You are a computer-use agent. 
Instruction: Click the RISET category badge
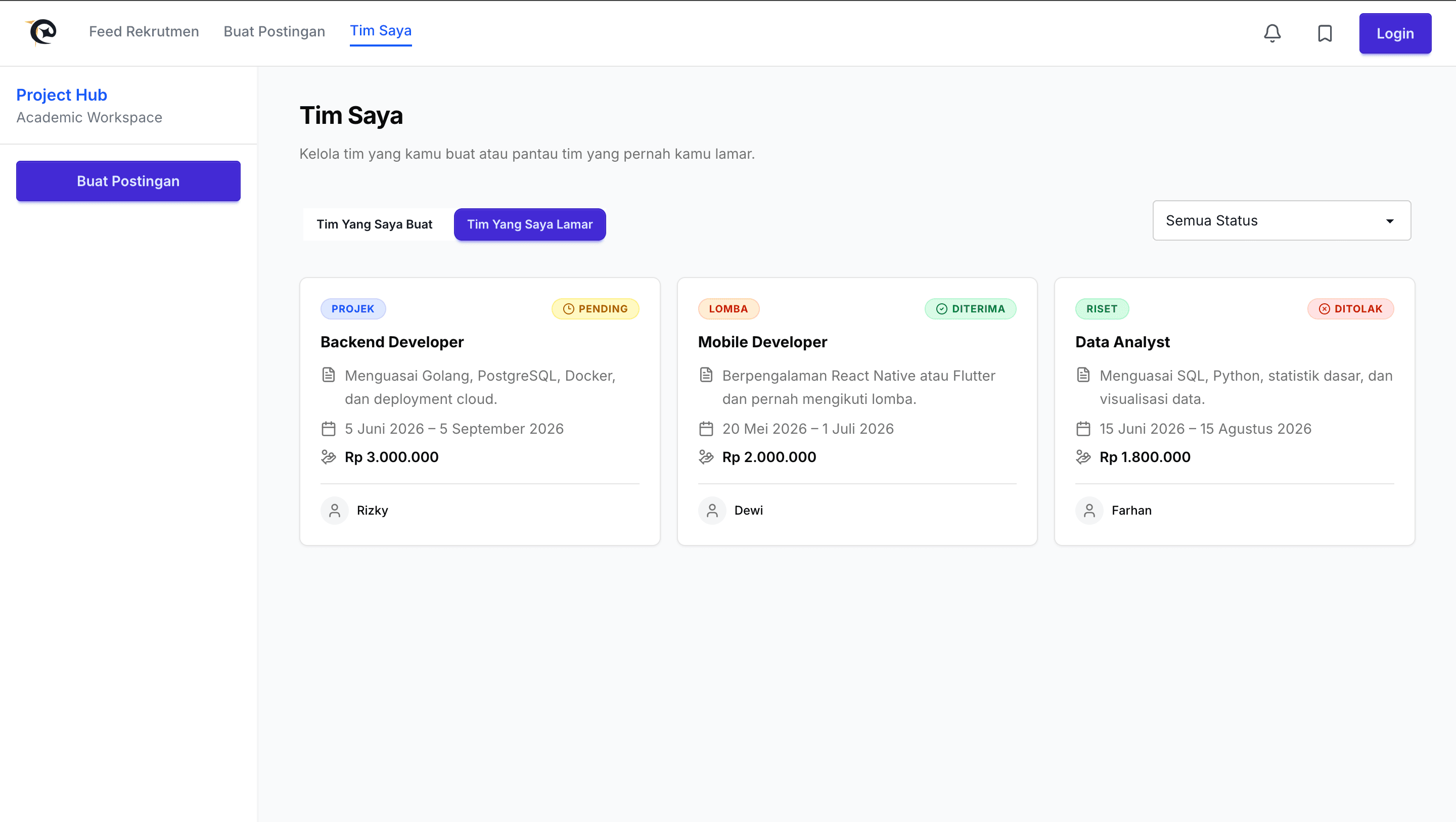1102,309
